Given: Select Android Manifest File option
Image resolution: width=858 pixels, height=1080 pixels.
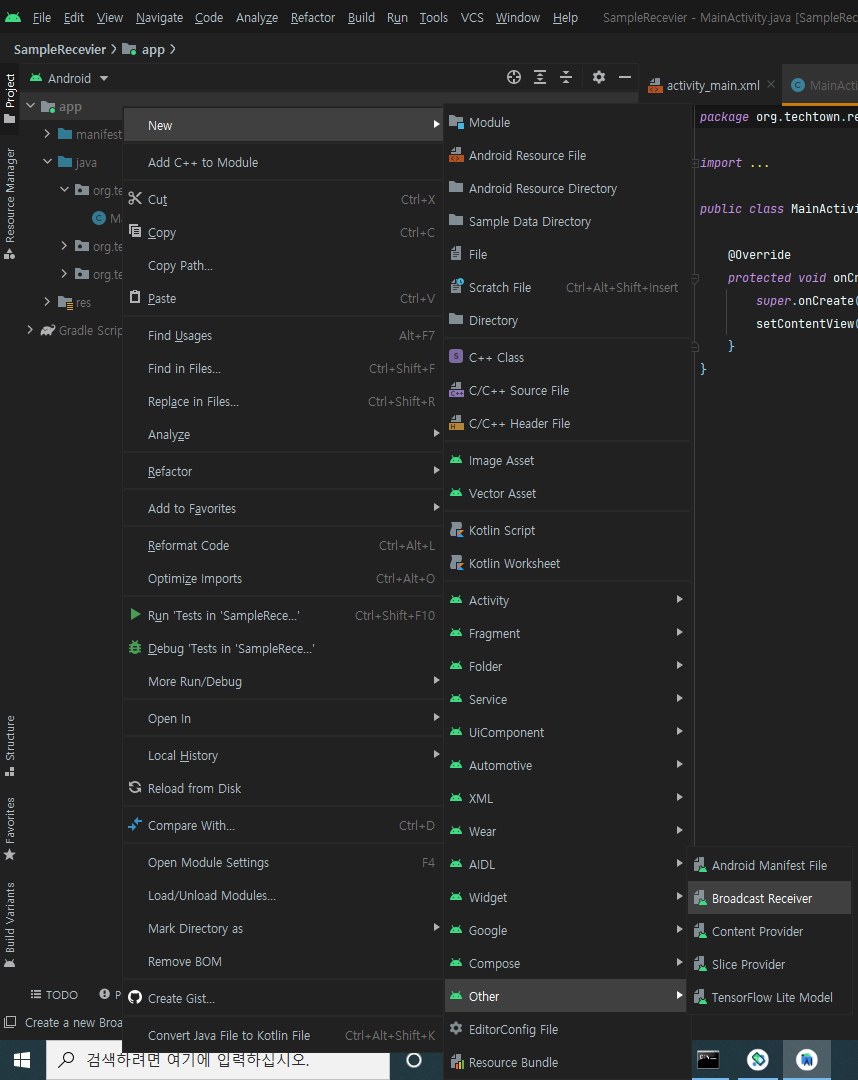Looking at the screenshot, I should [x=770, y=865].
